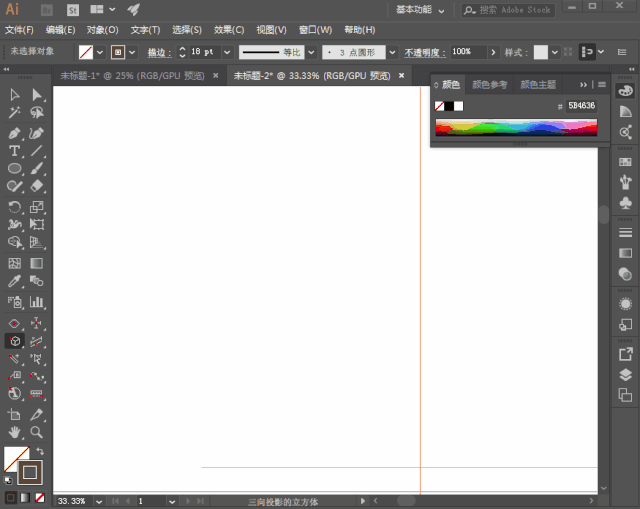Select the Mesh tool

click(15, 263)
